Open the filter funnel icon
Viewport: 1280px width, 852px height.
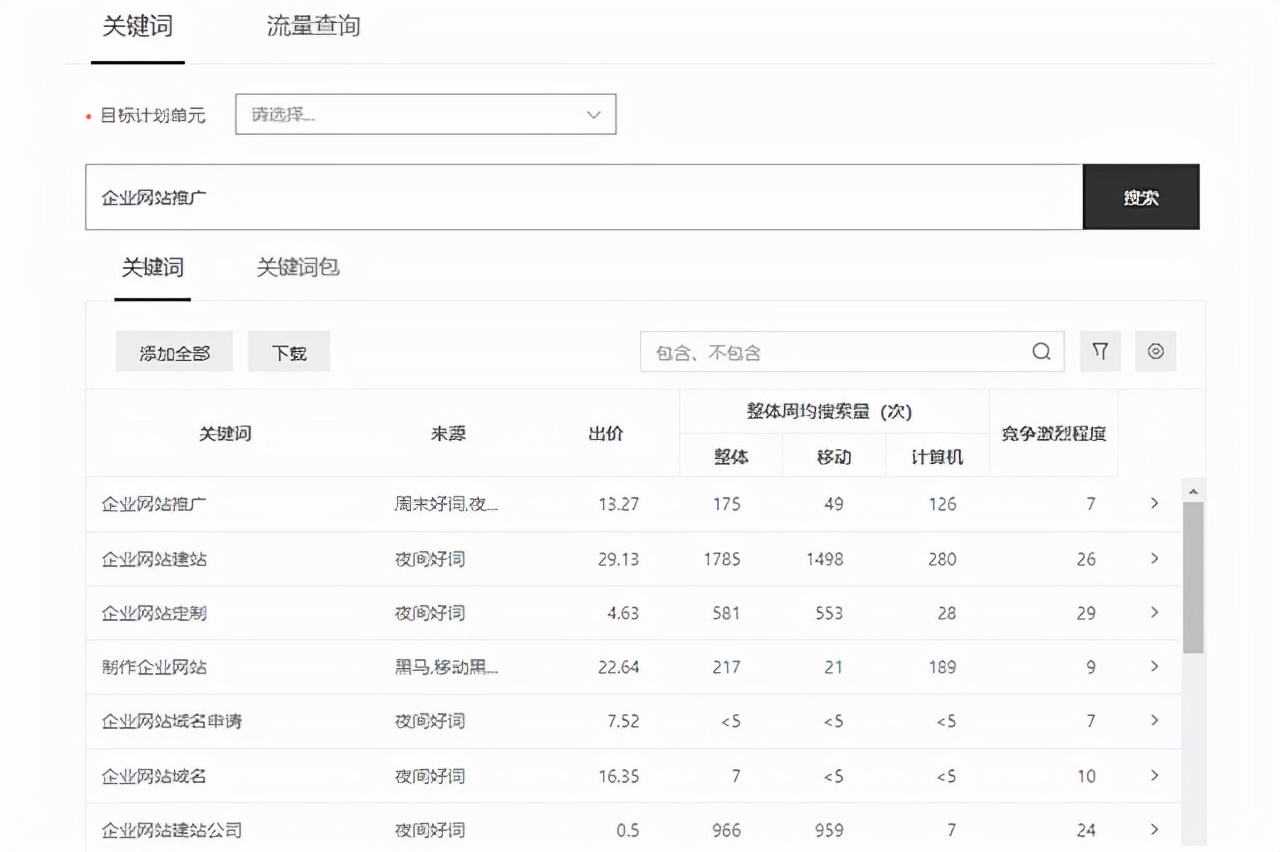[x=1100, y=351]
